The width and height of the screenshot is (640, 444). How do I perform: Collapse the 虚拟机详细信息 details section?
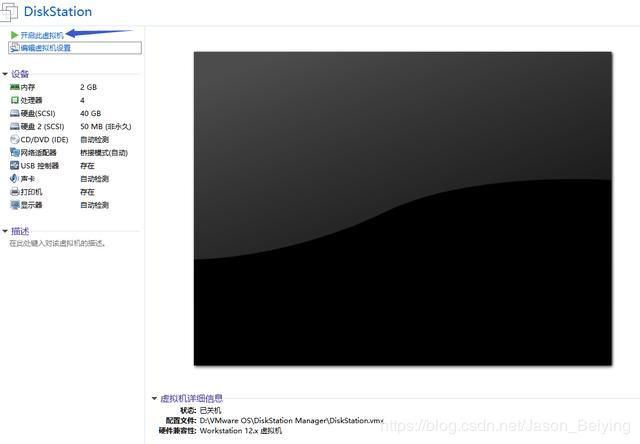(x=154, y=399)
